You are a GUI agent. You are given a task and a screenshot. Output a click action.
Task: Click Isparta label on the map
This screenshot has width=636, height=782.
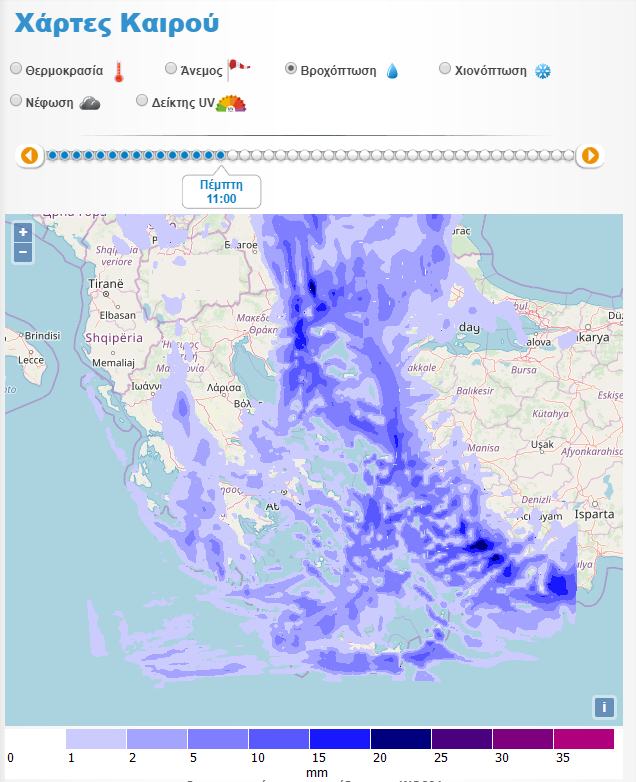tap(595, 514)
